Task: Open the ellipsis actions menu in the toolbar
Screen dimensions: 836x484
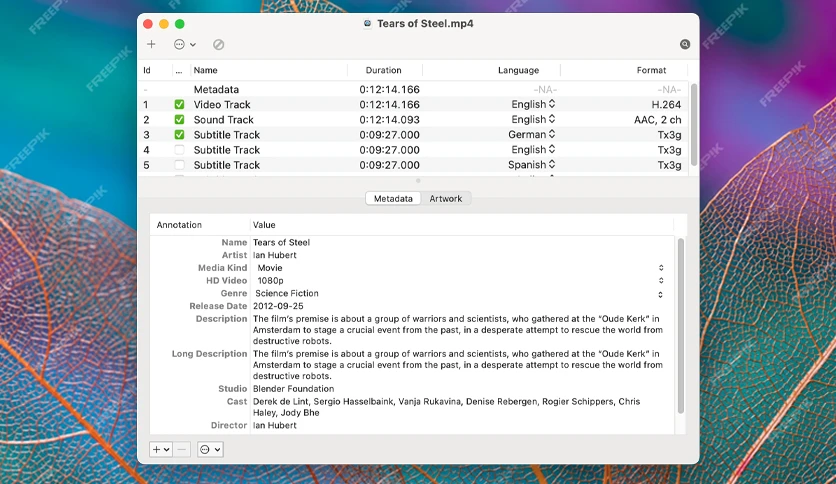Action: (x=184, y=44)
